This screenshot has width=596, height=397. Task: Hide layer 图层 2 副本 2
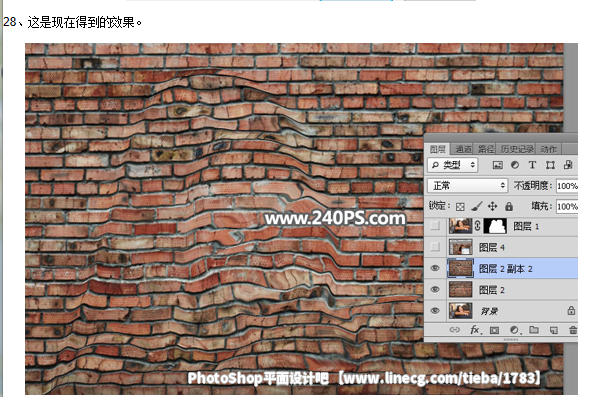pos(435,268)
